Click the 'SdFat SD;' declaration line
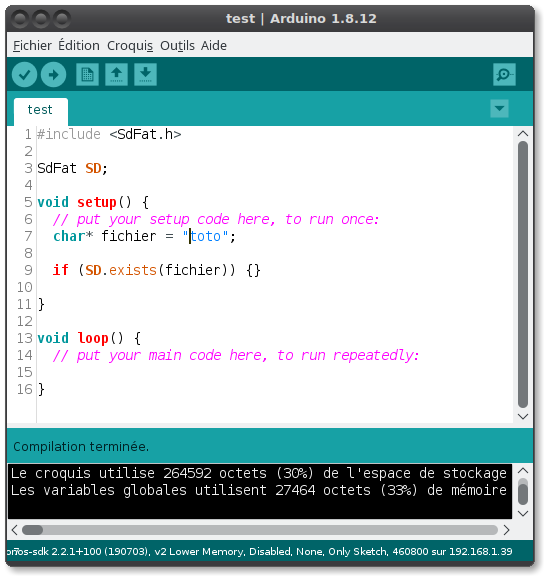 click(72, 169)
